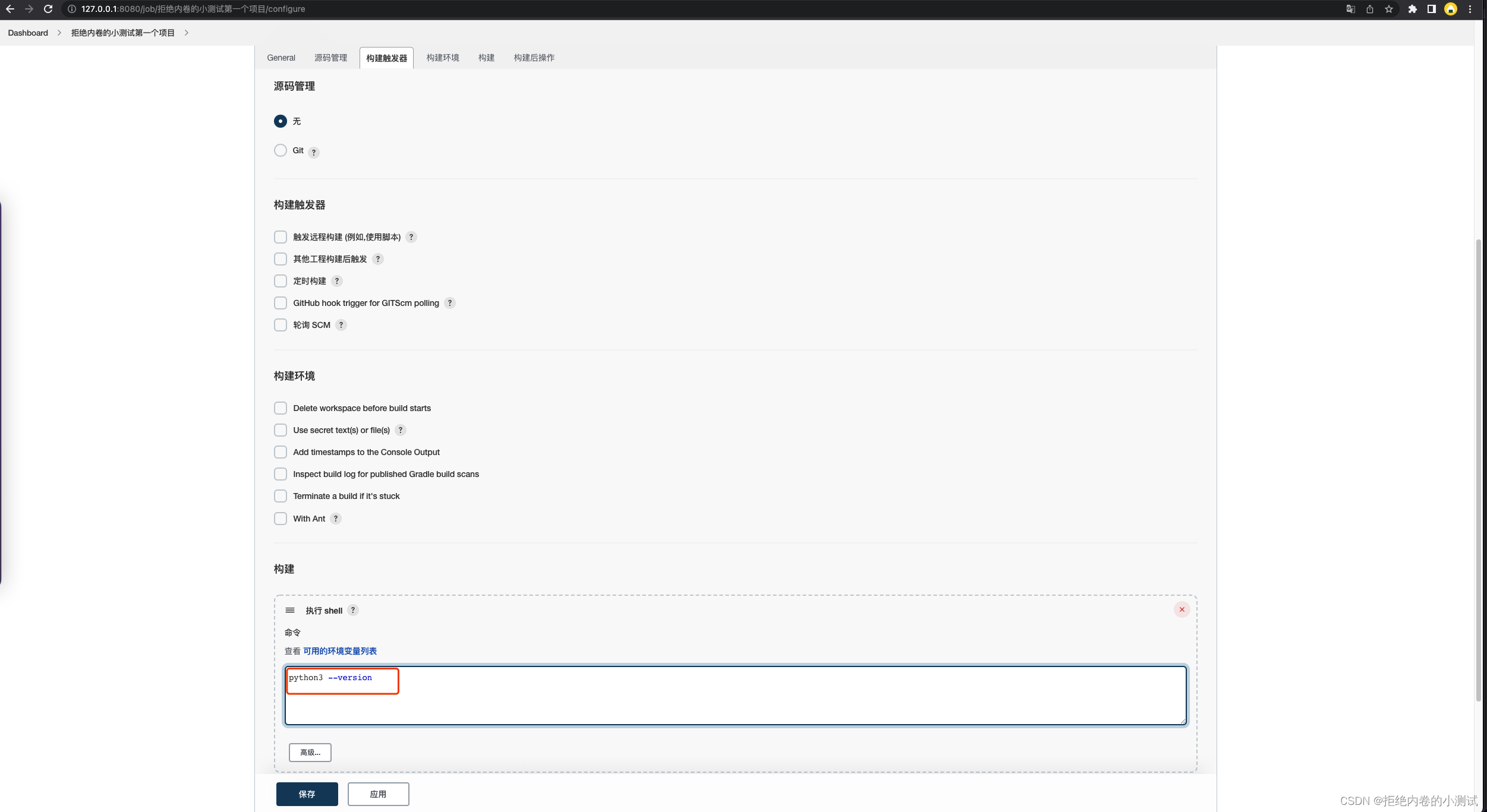Check Use secret text(s) or file(s)
1487x812 pixels.
(281, 430)
